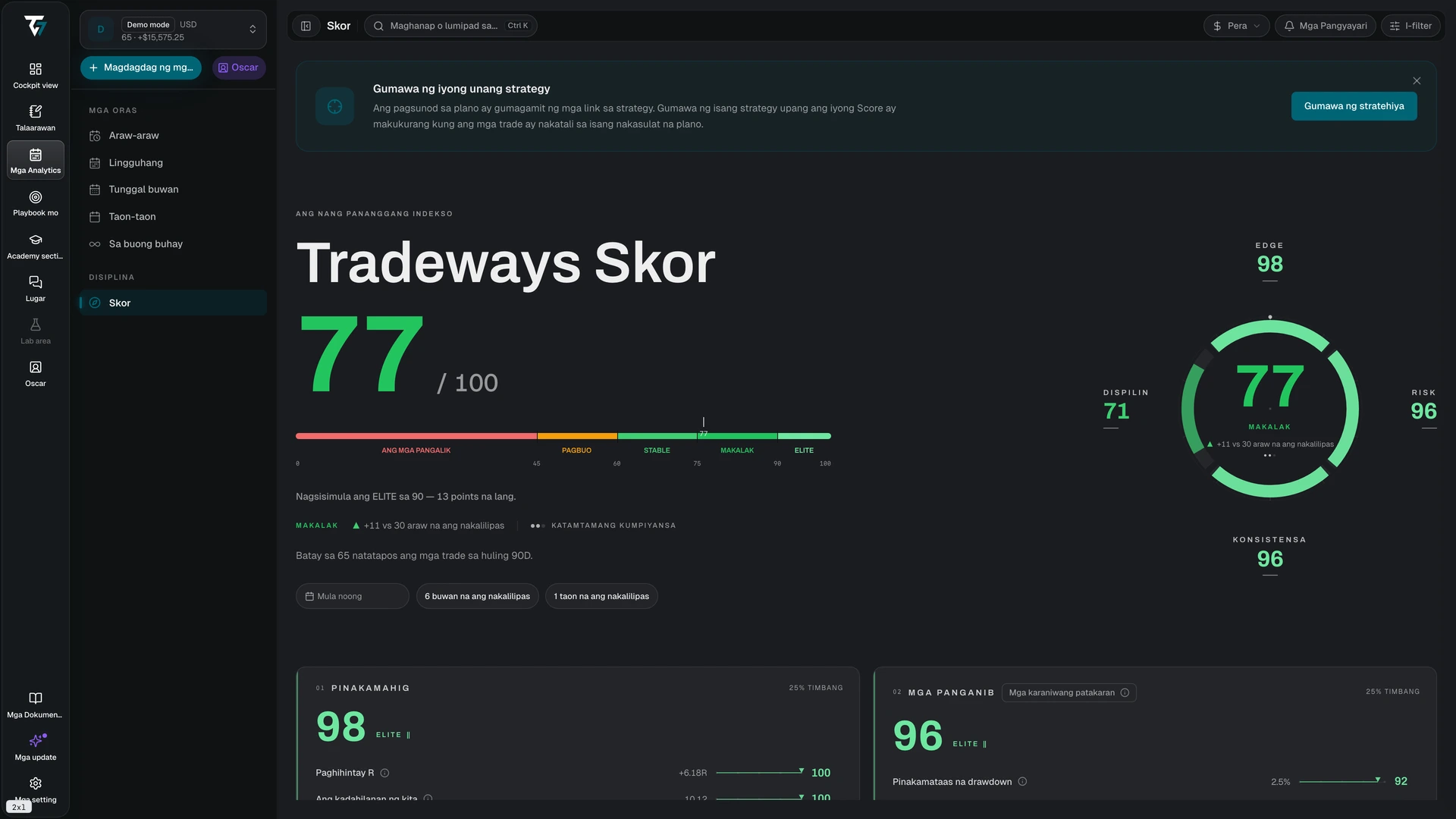Screen dimensions: 1456x819
Task: Select the Lingguhang time view
Action: 173,163
